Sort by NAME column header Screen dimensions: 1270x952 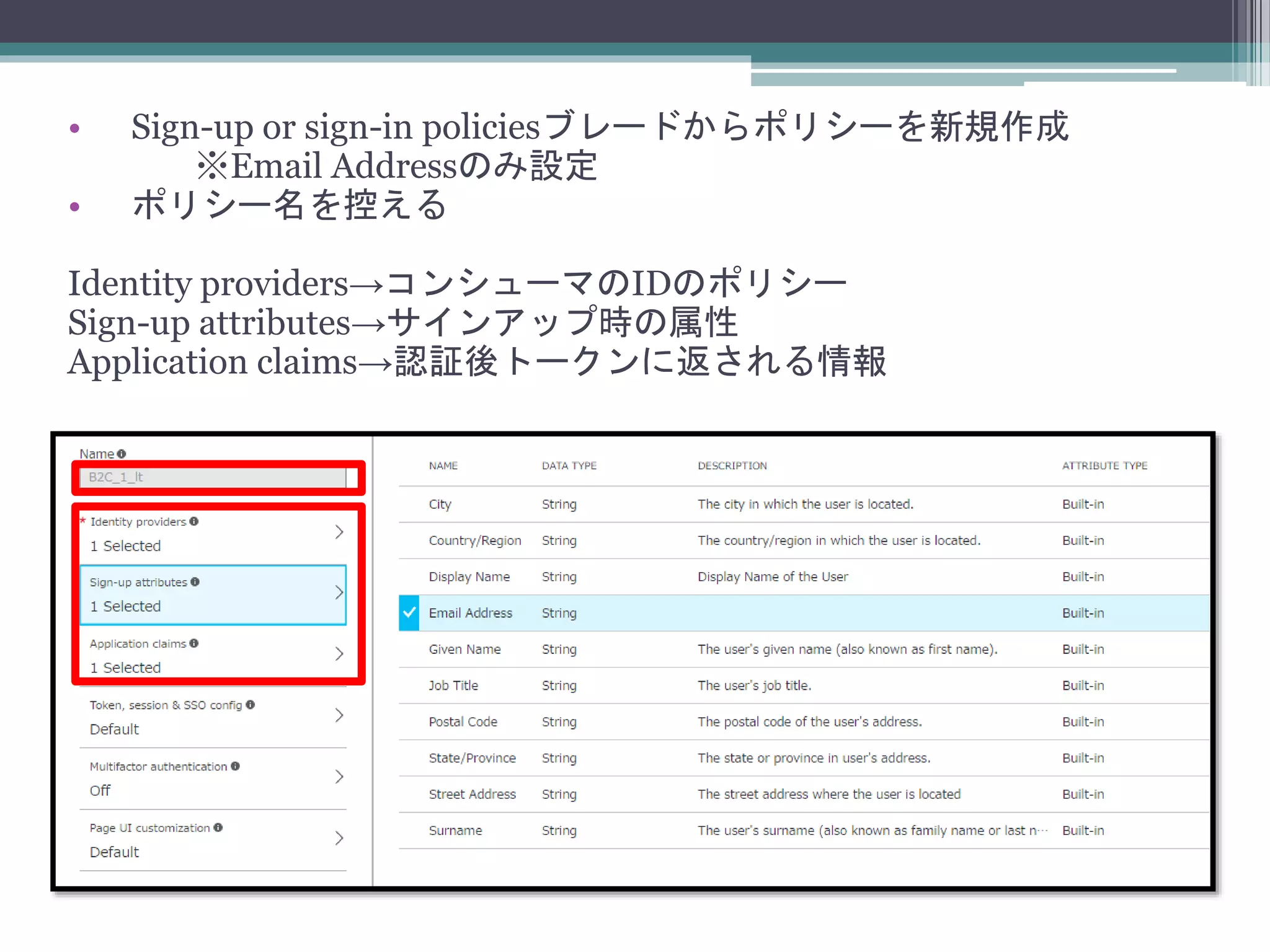[x=443, y=465]
